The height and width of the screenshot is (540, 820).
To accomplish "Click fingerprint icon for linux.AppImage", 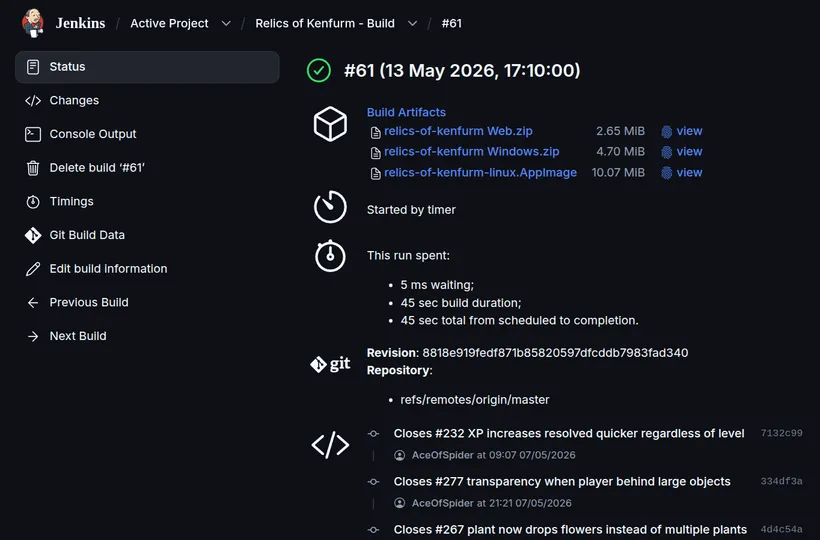I will [x=666, y=173].
